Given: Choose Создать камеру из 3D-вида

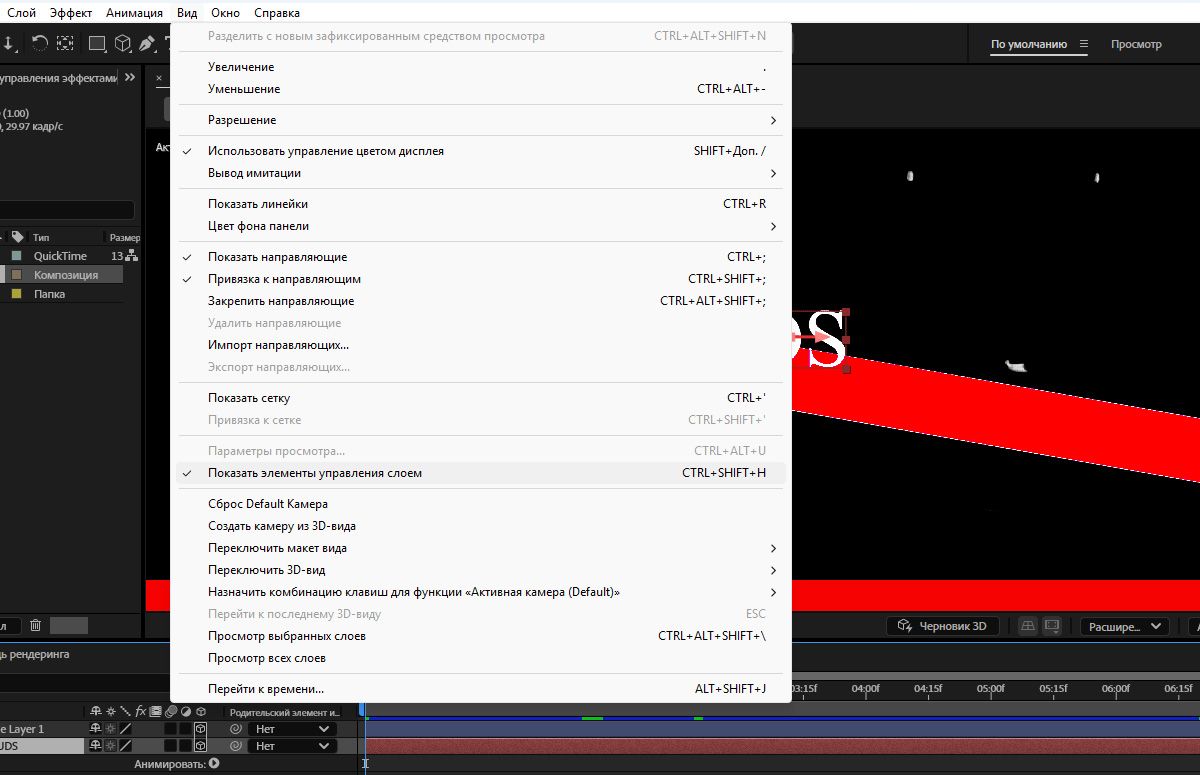Looking at the screenshot, I should 480,526.
